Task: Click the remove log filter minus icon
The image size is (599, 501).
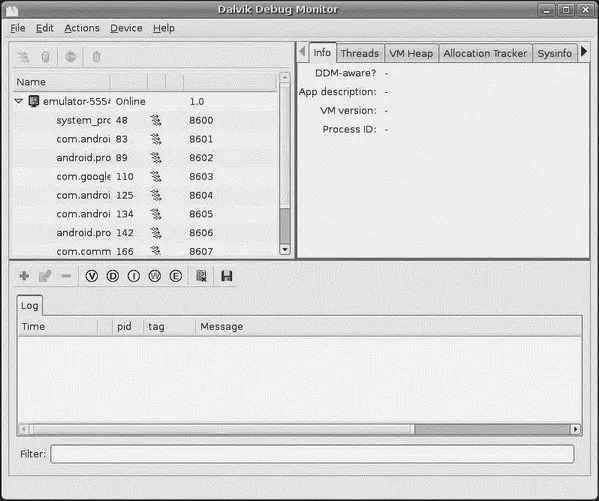Action: pos(66,276)
